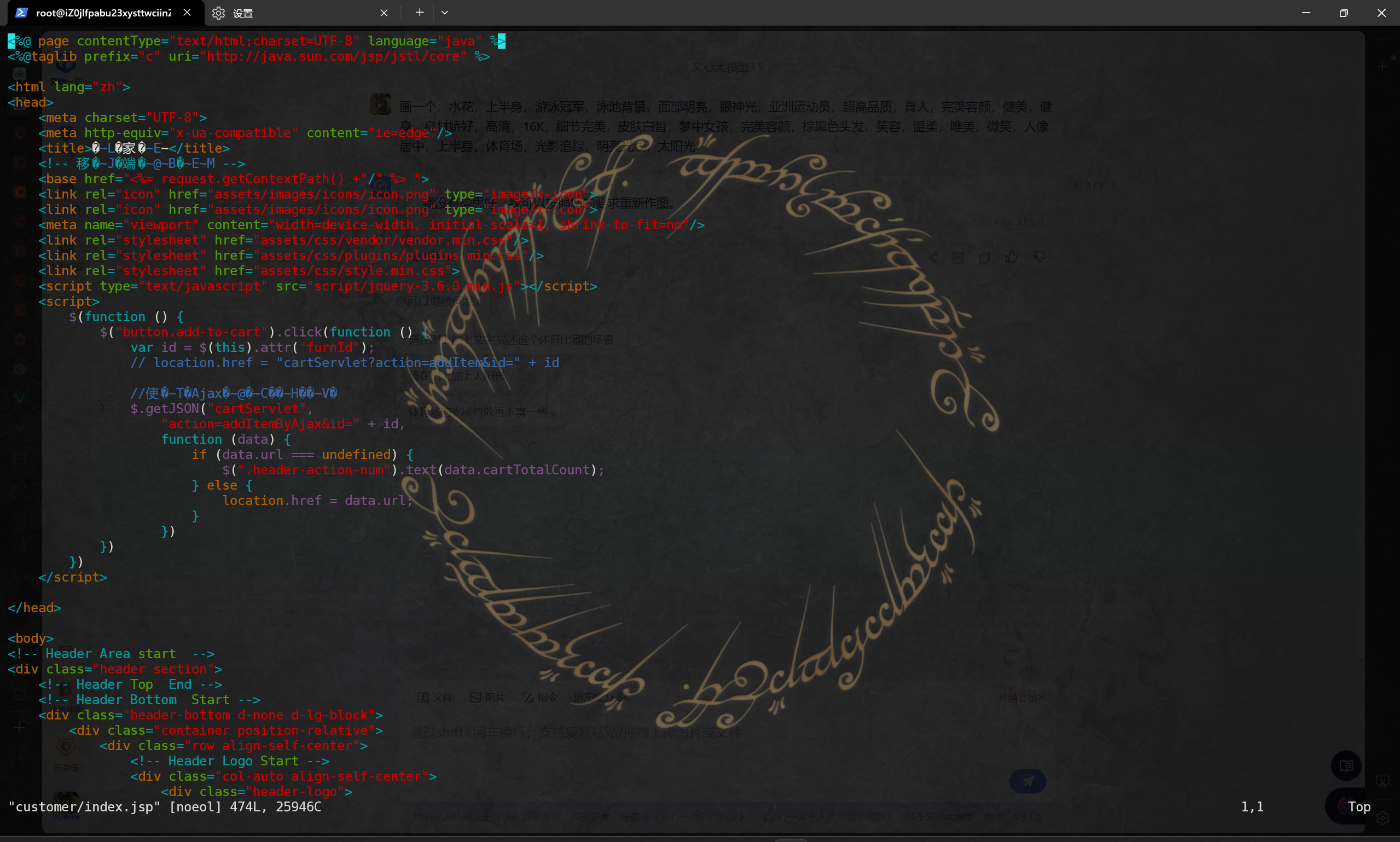
Task: Click the opening <body> tag line
Action: click(x=31, y=638)
